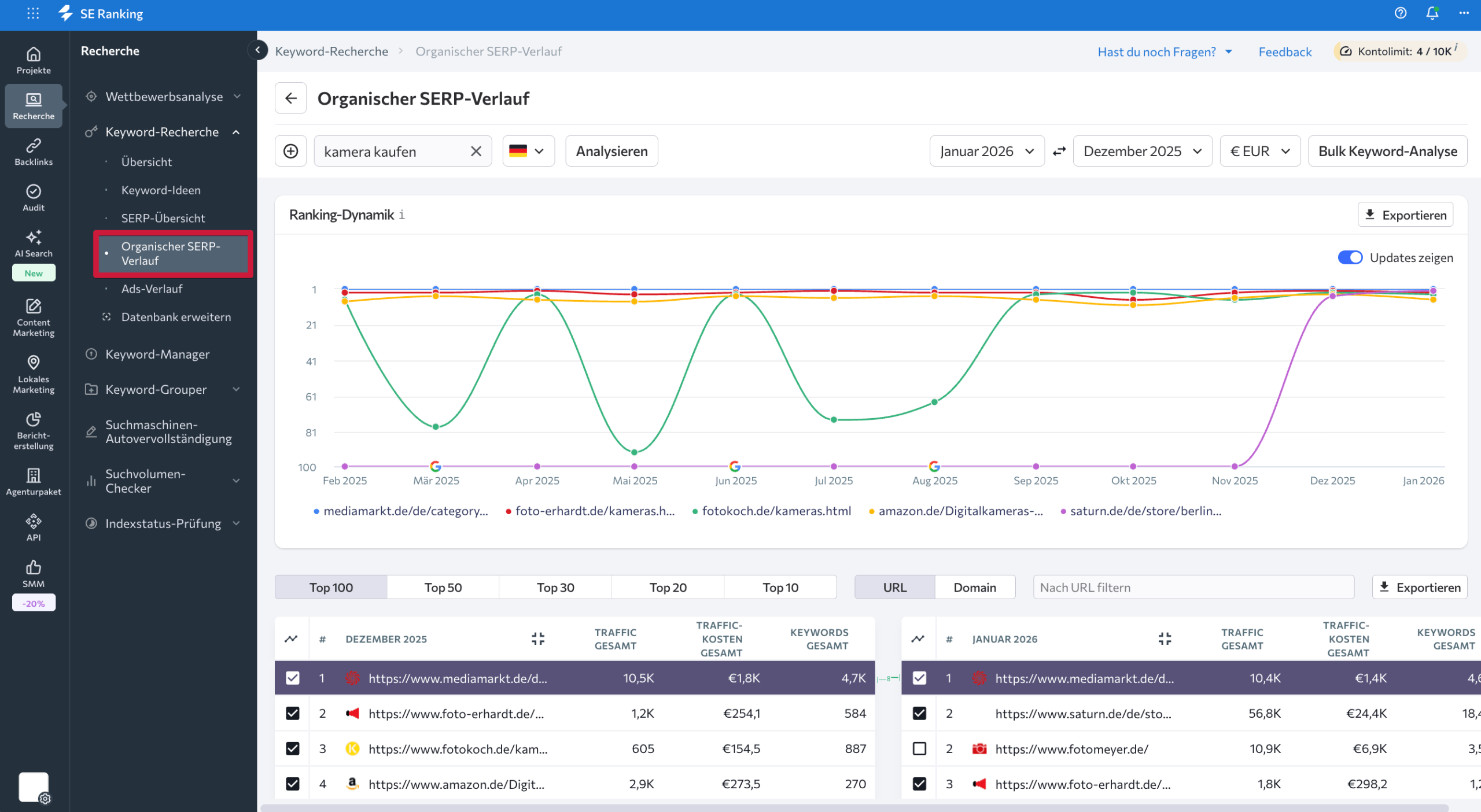This screenshot has width=1481, height=812.
Task: Open the EUR currency dropdown
Action: [1260, 151]
